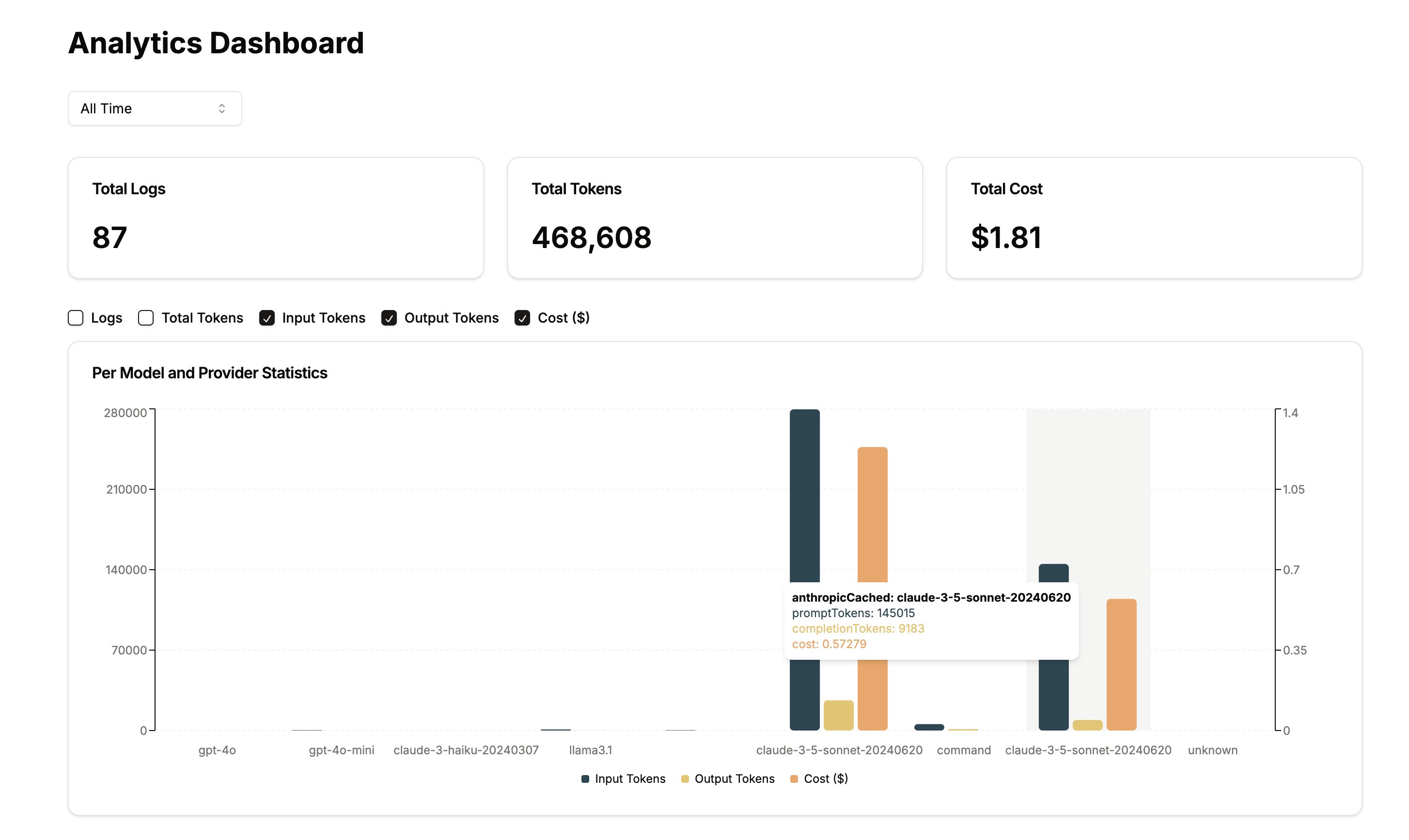Screen dimensions: 1409x840
Task: Uncheck the Output Tokens checkbox
Action: point(389,318)
